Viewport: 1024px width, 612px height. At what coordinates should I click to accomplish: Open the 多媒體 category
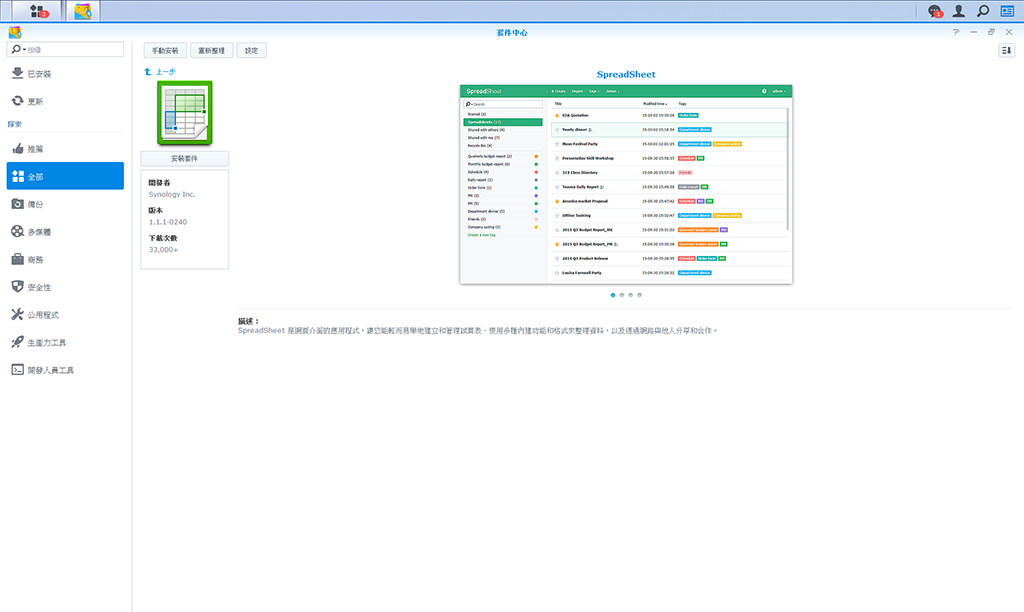pos(65,232)
